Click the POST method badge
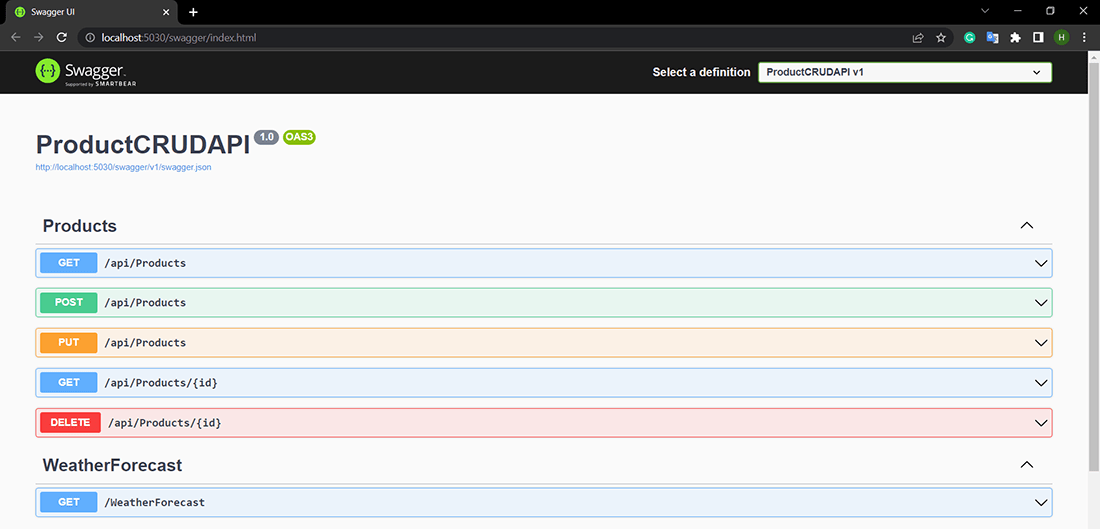 click(x=69, y=303)
